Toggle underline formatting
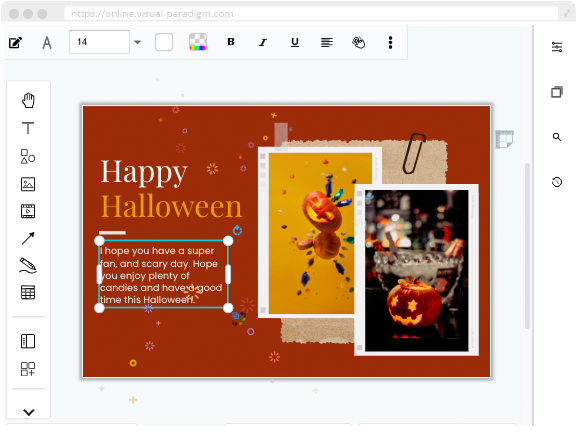The image size is (578, 434). (x=295, y=42)
